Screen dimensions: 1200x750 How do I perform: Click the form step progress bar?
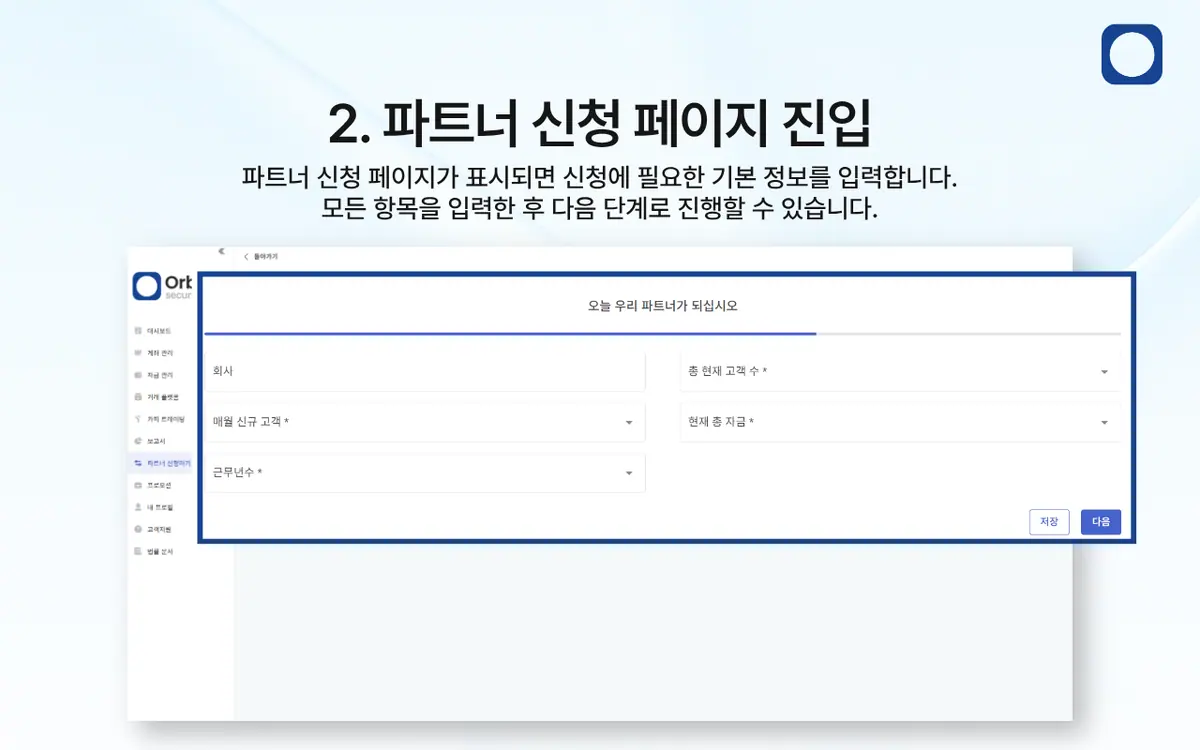coord(663,333)
